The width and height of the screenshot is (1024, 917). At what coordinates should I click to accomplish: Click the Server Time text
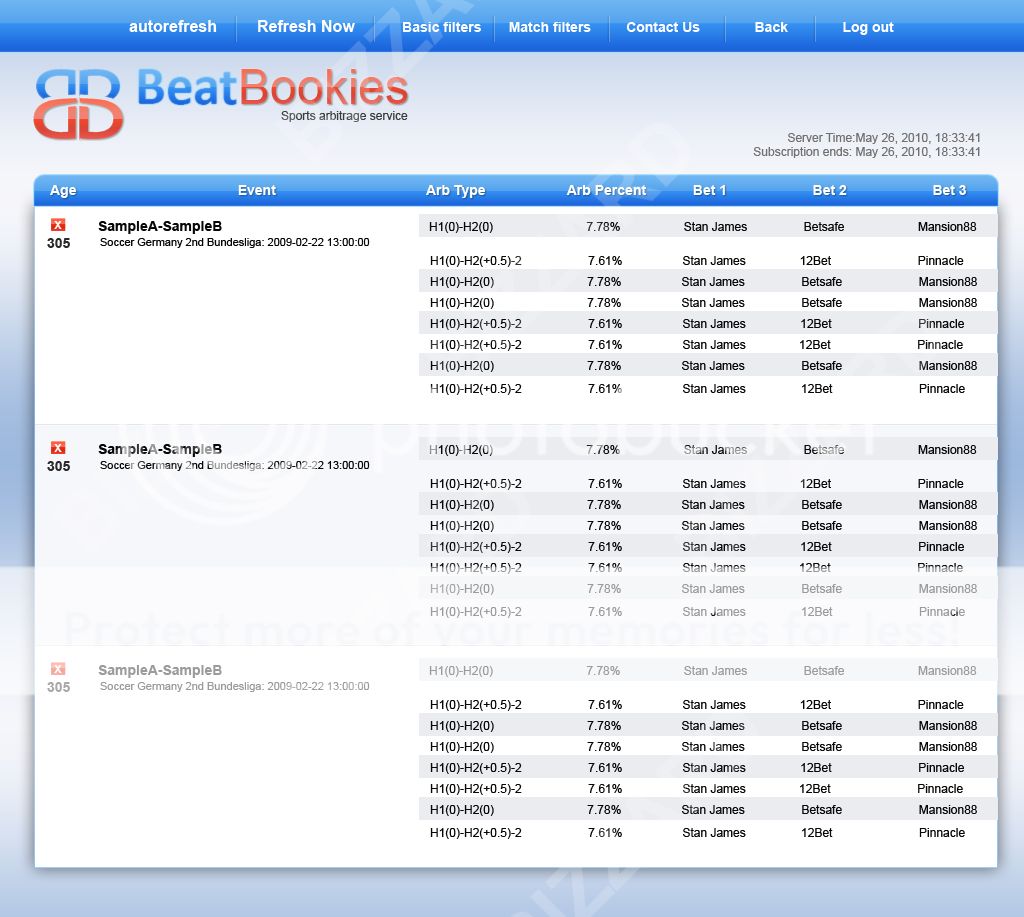pyautogui.click(x=884, y=138)
